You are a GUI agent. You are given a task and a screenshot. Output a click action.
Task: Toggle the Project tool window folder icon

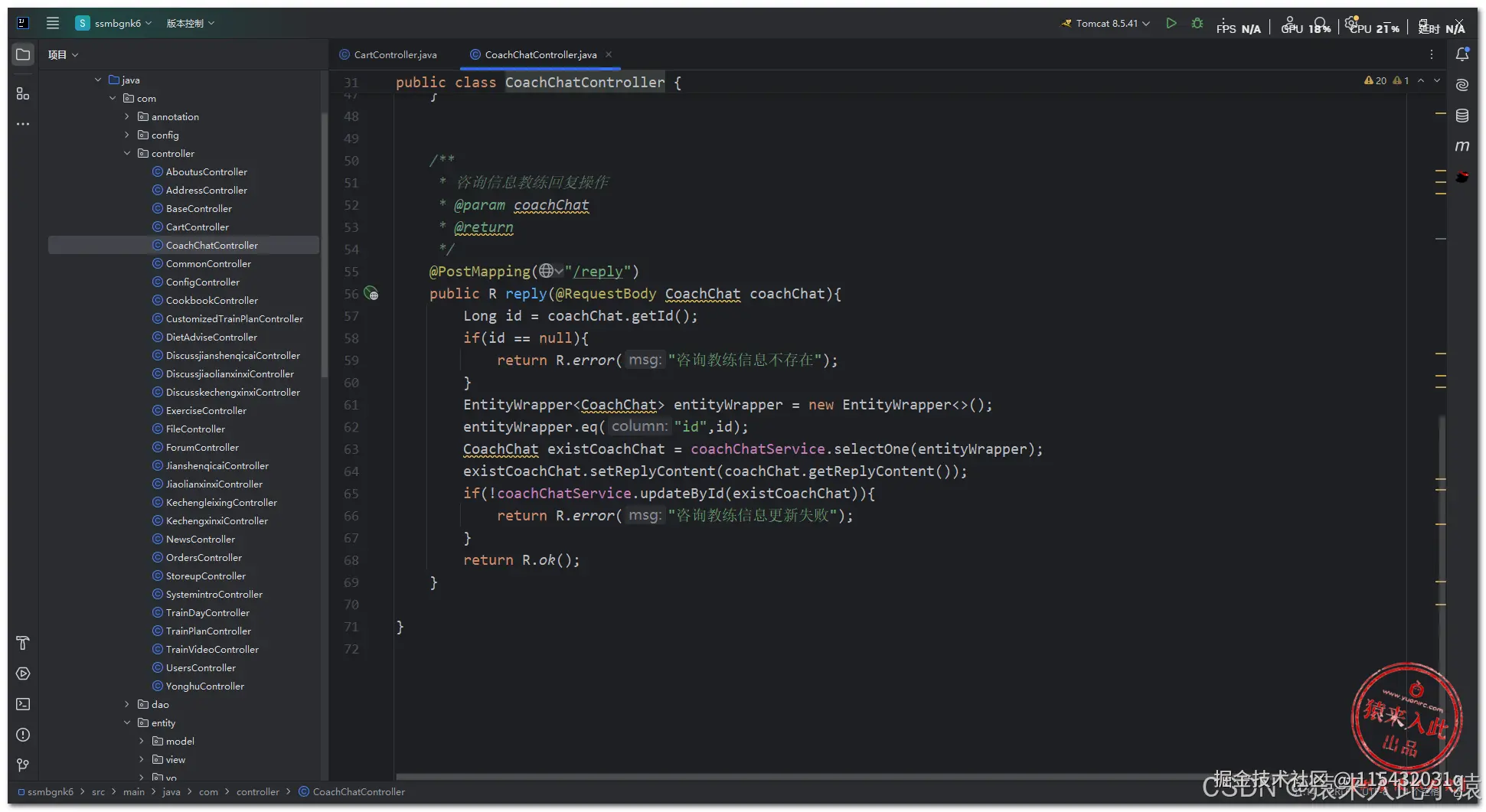pyautogui.click(x=23, y=54)
